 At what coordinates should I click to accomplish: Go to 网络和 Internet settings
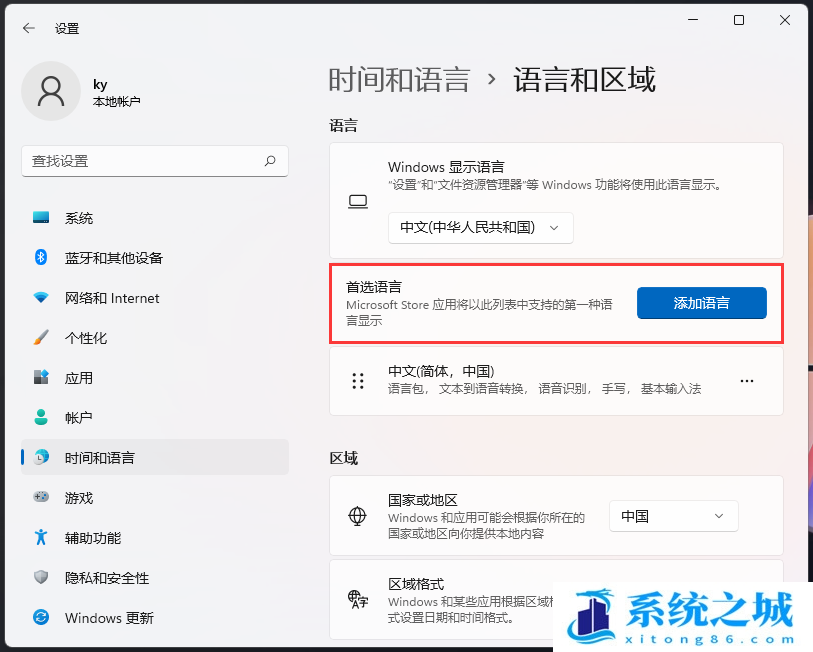point(155,297)
